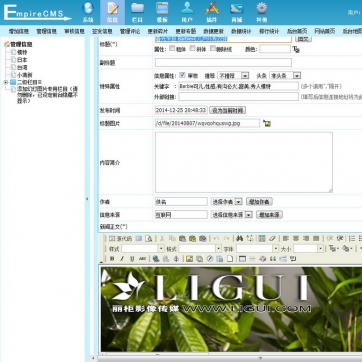Viewport: 362px width, 362px height.
Task: Open the 模板 (Template) top menu icon
Action: pyautogui.click(x=162, y=12)
